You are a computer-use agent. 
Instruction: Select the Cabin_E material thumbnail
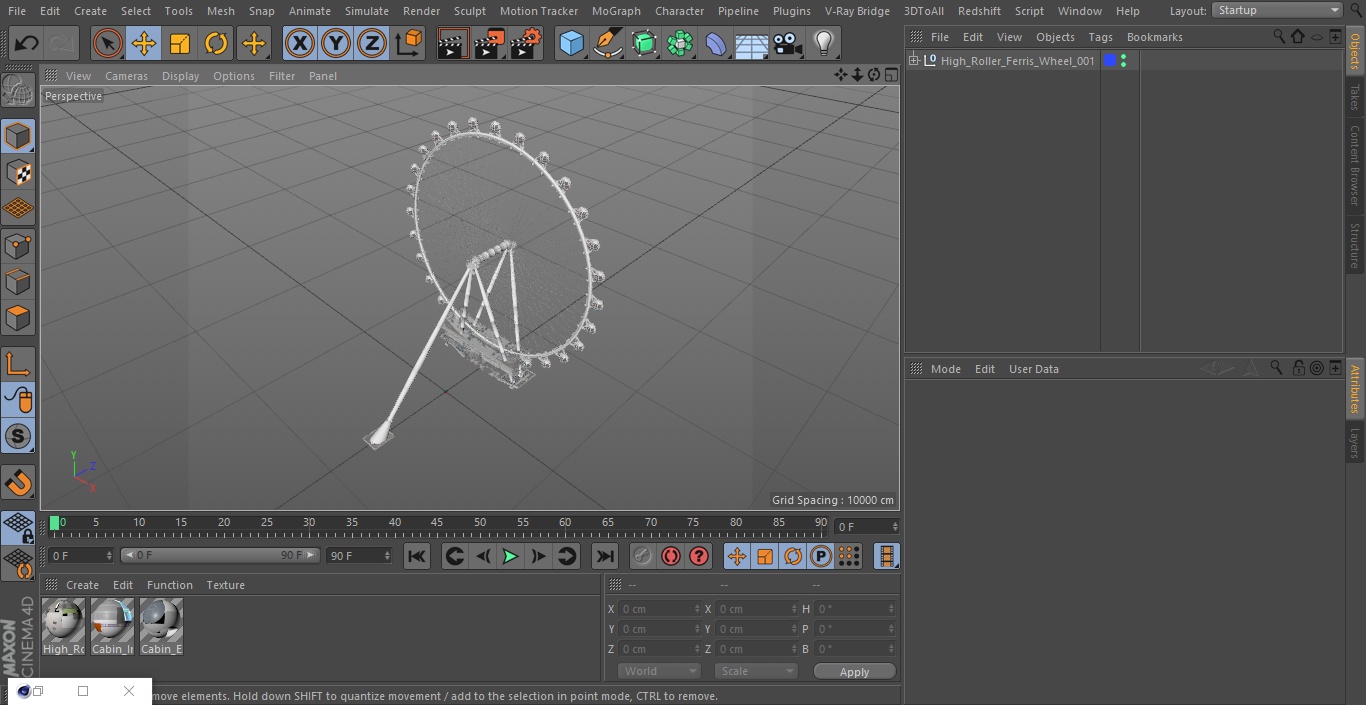pos(161,627)
